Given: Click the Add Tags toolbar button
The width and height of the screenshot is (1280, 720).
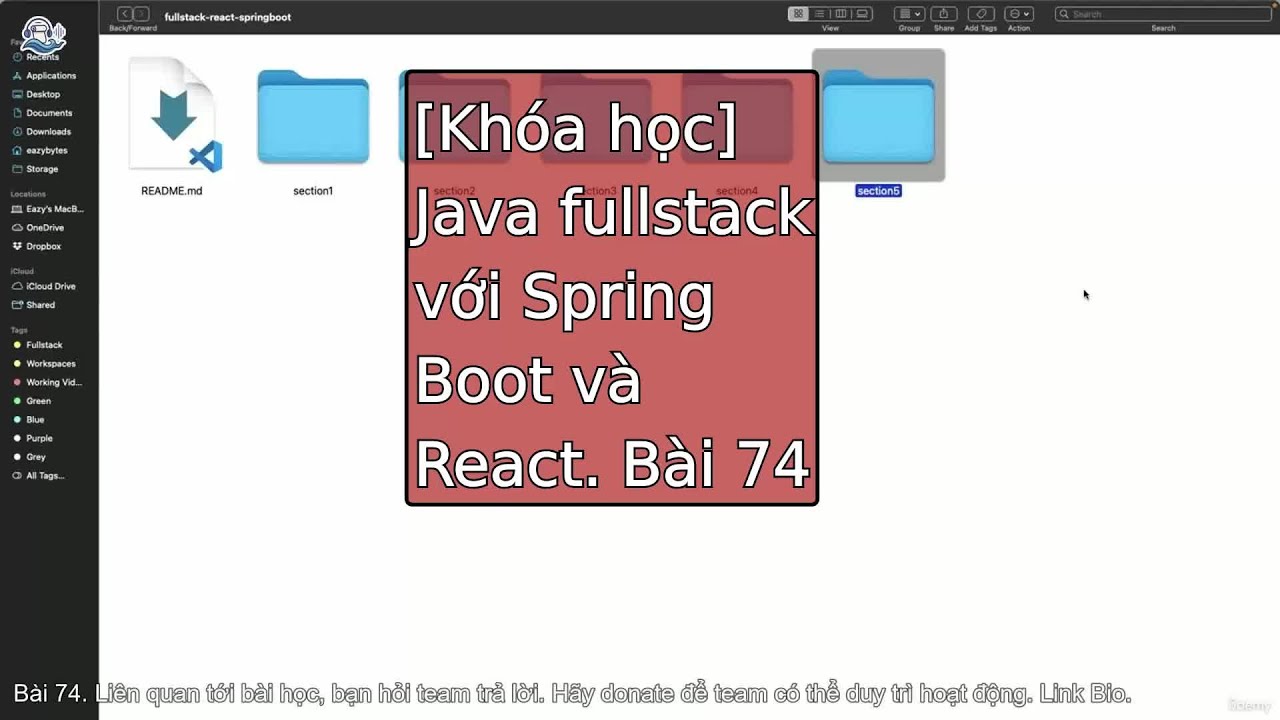Looking at the screenshot, I should tap(981, 14).
